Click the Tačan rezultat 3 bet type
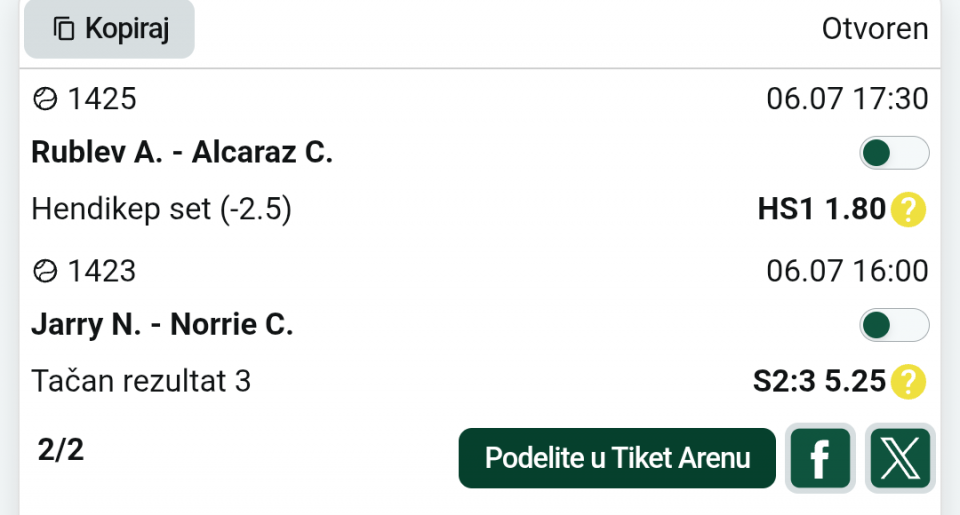The width and height of the screenshot is (960, 515). tap(141, 381)
